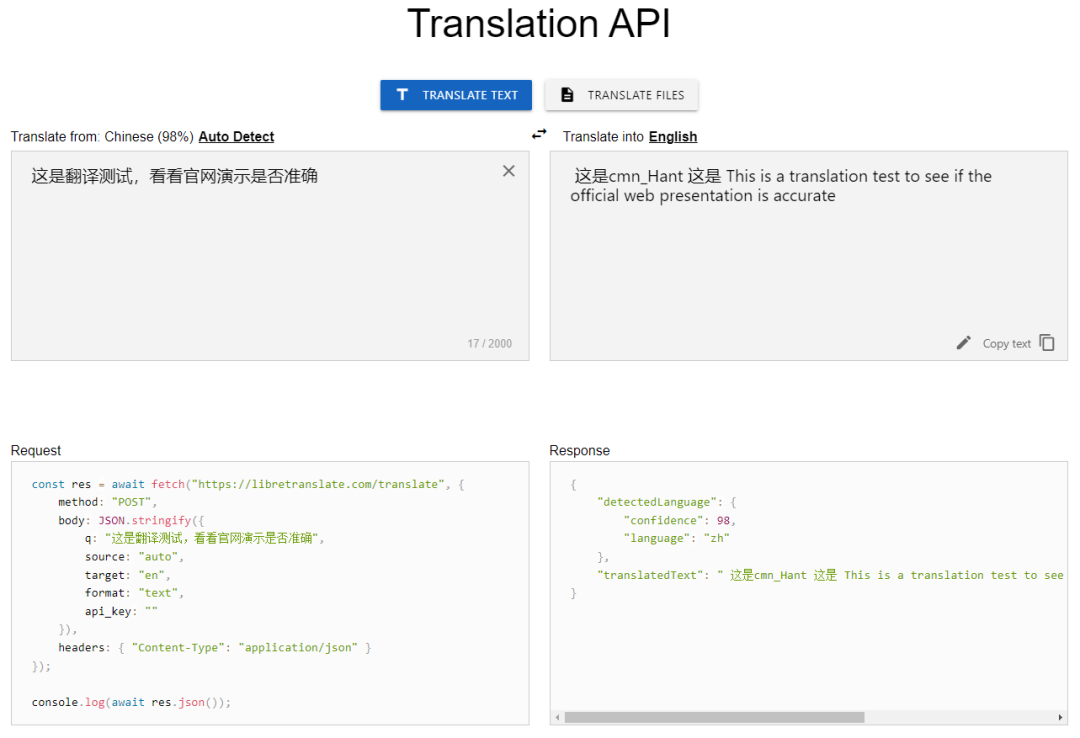Switch to the Translate Files tab
Image resolution: width=1080 pixels, height=738 pixels.
click(621, 94)
